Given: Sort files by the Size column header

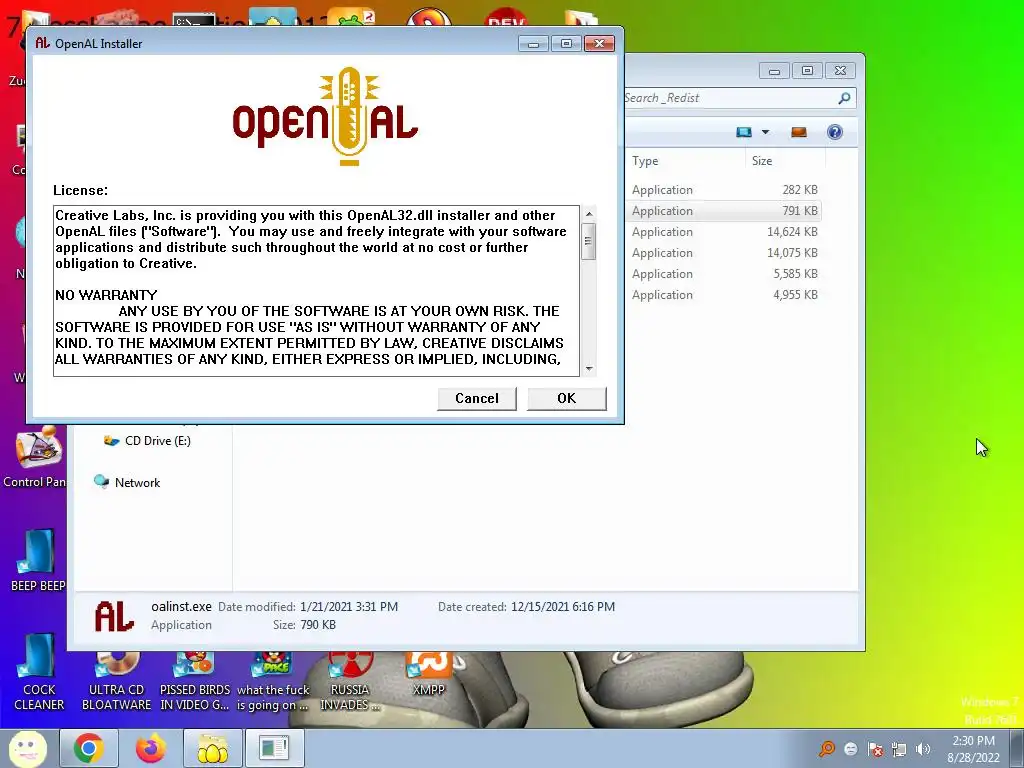Looking at the screenshot, I should [785, 161].
